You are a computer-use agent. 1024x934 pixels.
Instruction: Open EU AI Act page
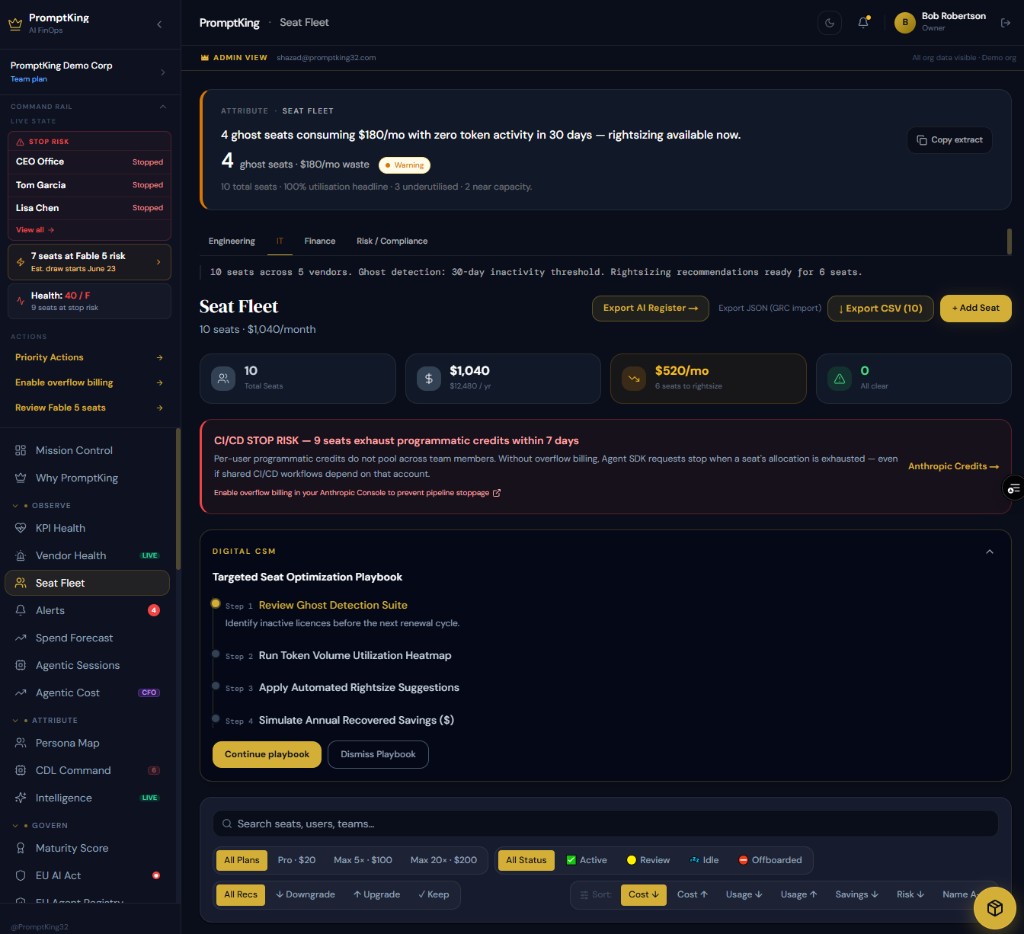87,875
